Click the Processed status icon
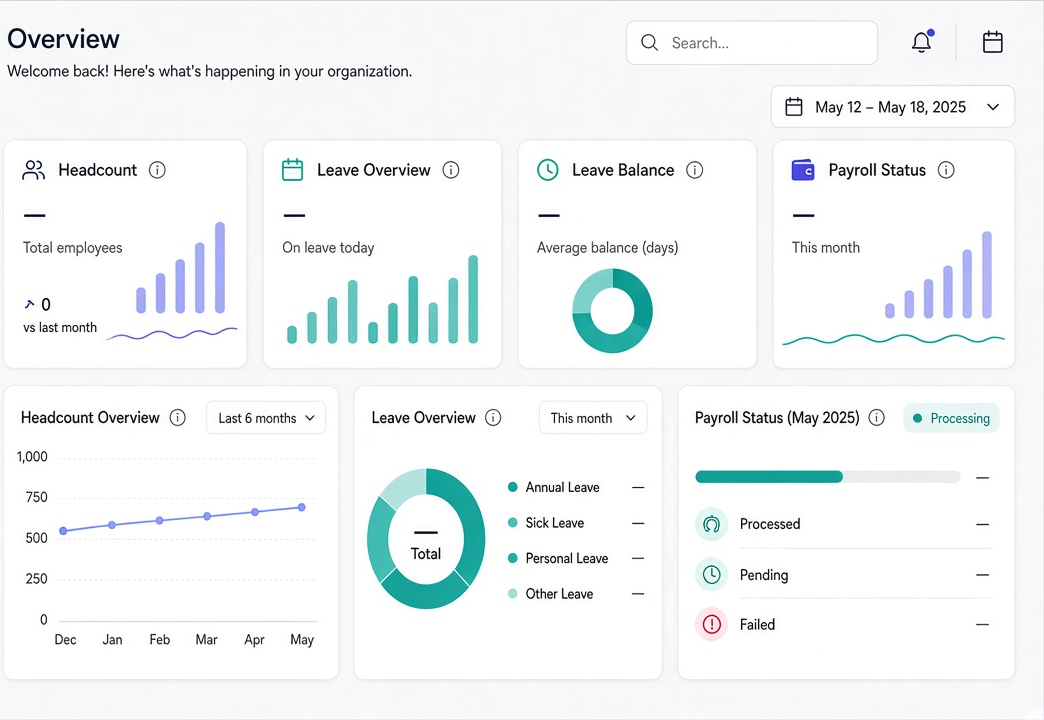Image resolution: width=1044 pixels, height=720 pixels. point(711,524)
